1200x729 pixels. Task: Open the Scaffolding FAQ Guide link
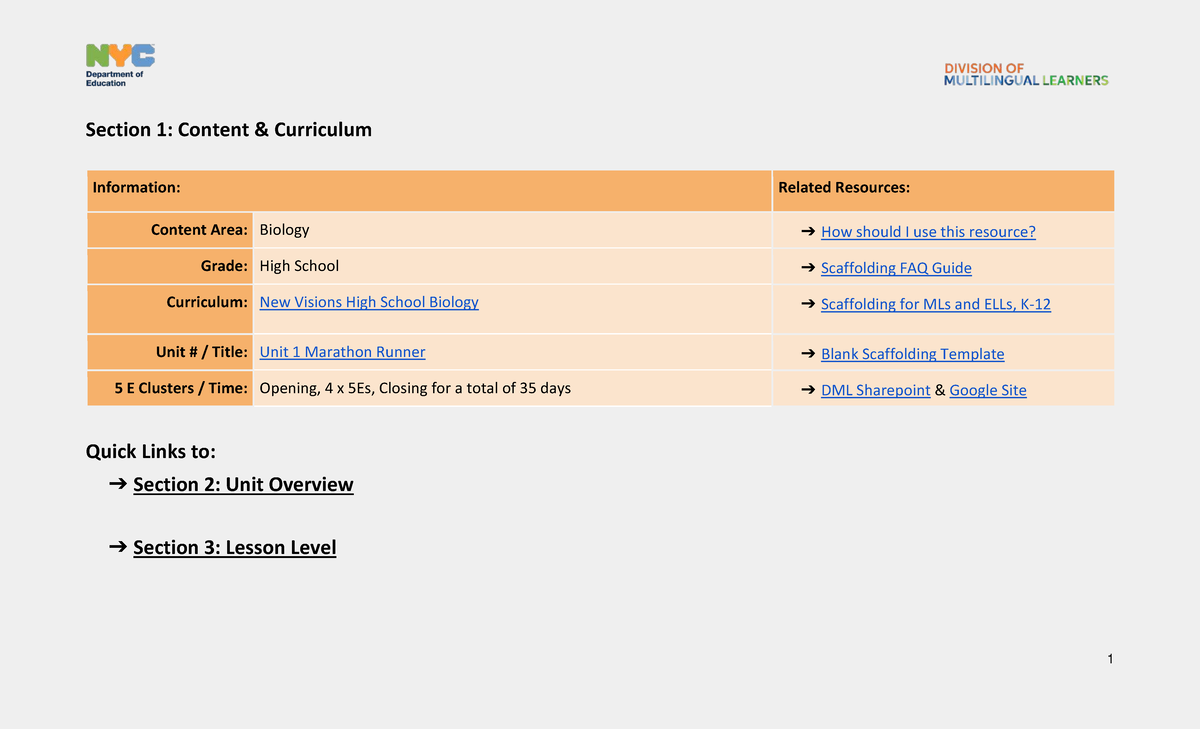pyautogui.click(x=895, y=268)
